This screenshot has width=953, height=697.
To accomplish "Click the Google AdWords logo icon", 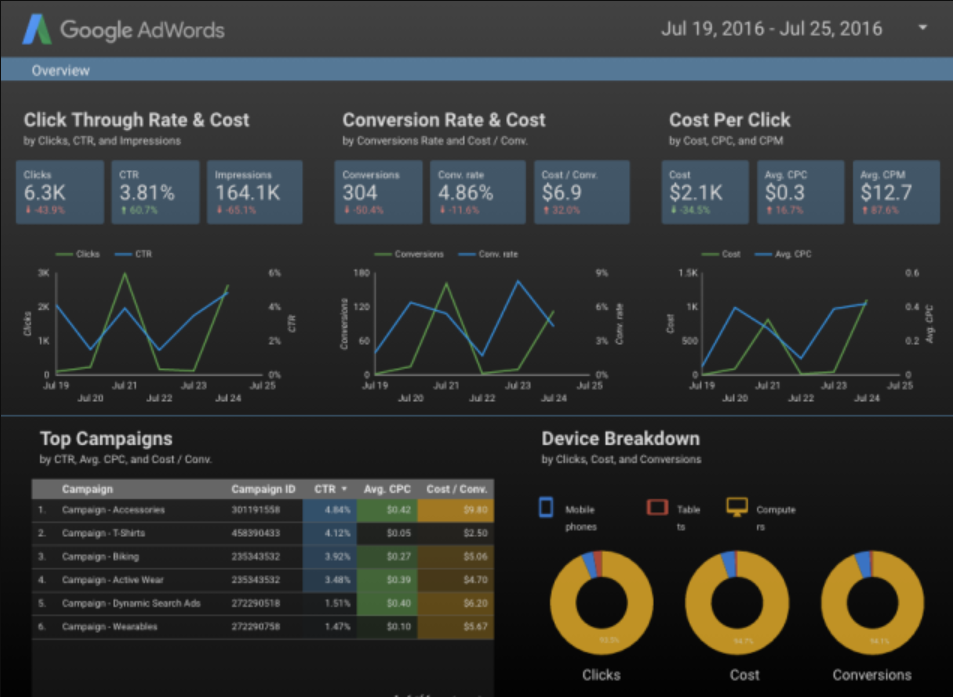I will 37,30.
